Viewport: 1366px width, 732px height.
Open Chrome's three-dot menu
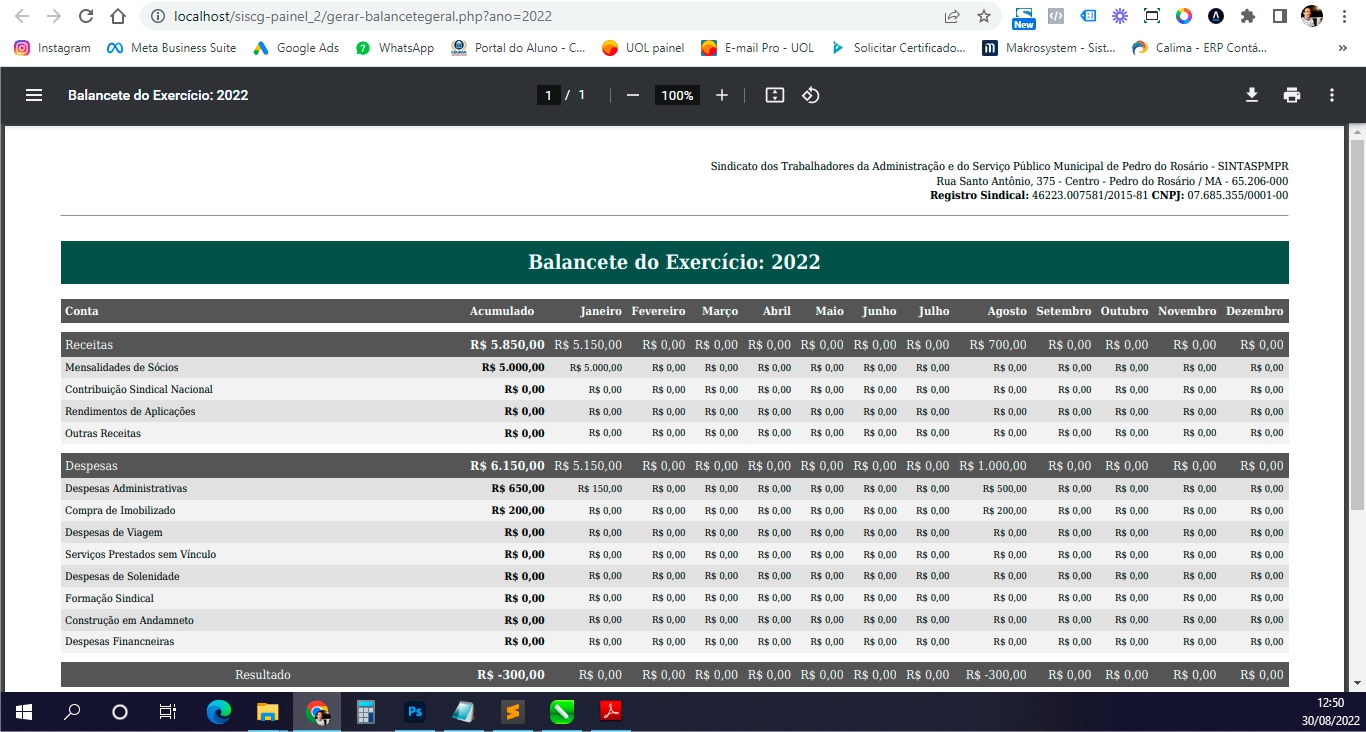click(1343, 16)
